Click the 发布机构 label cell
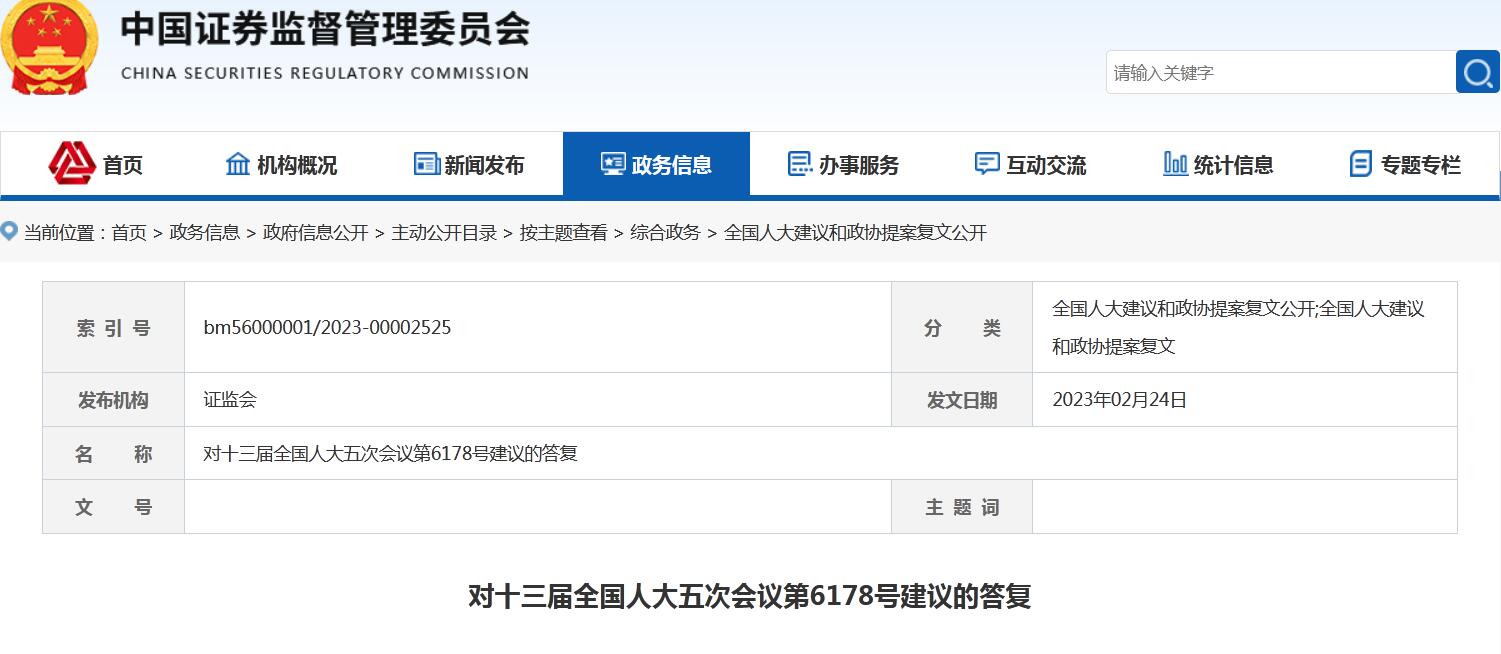Viewport: 1501px width, 654px height. pyautogui.click(x=114, y=400)
